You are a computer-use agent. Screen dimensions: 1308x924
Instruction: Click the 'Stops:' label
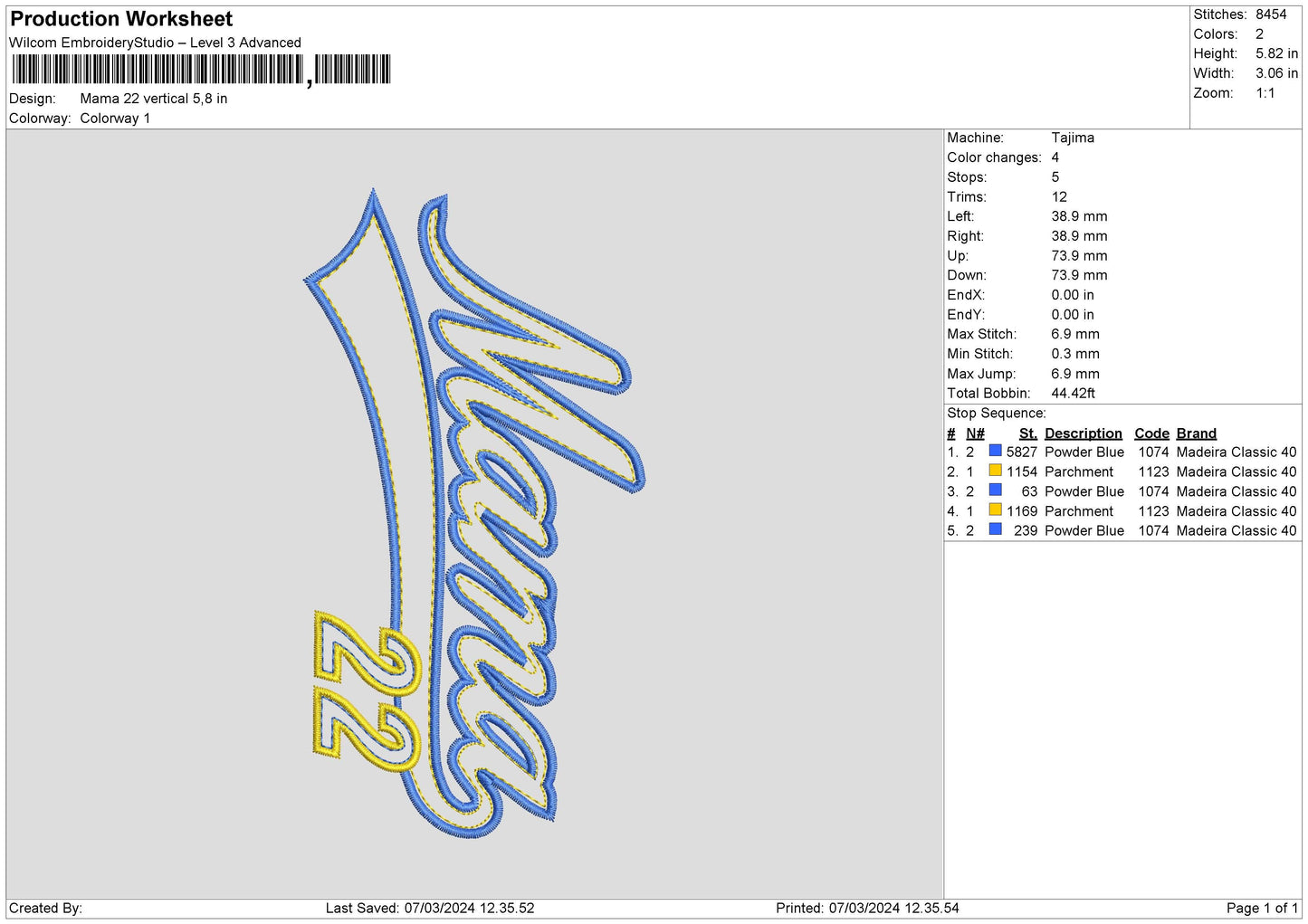click(967, 177)
